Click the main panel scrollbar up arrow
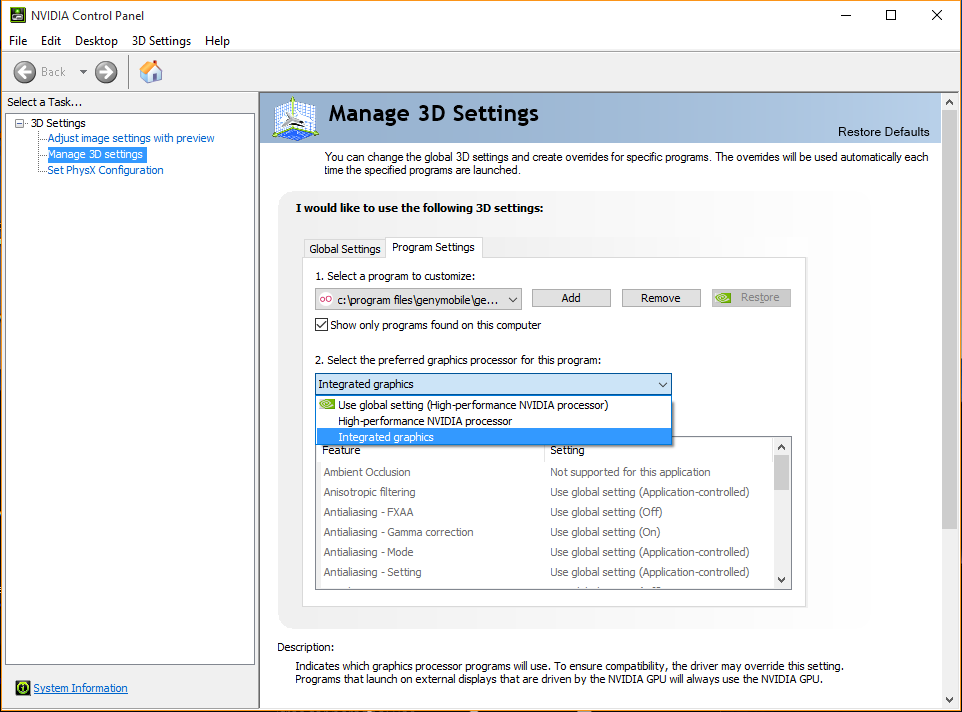This screenshot has height=712, width=962. pos(949,102)
